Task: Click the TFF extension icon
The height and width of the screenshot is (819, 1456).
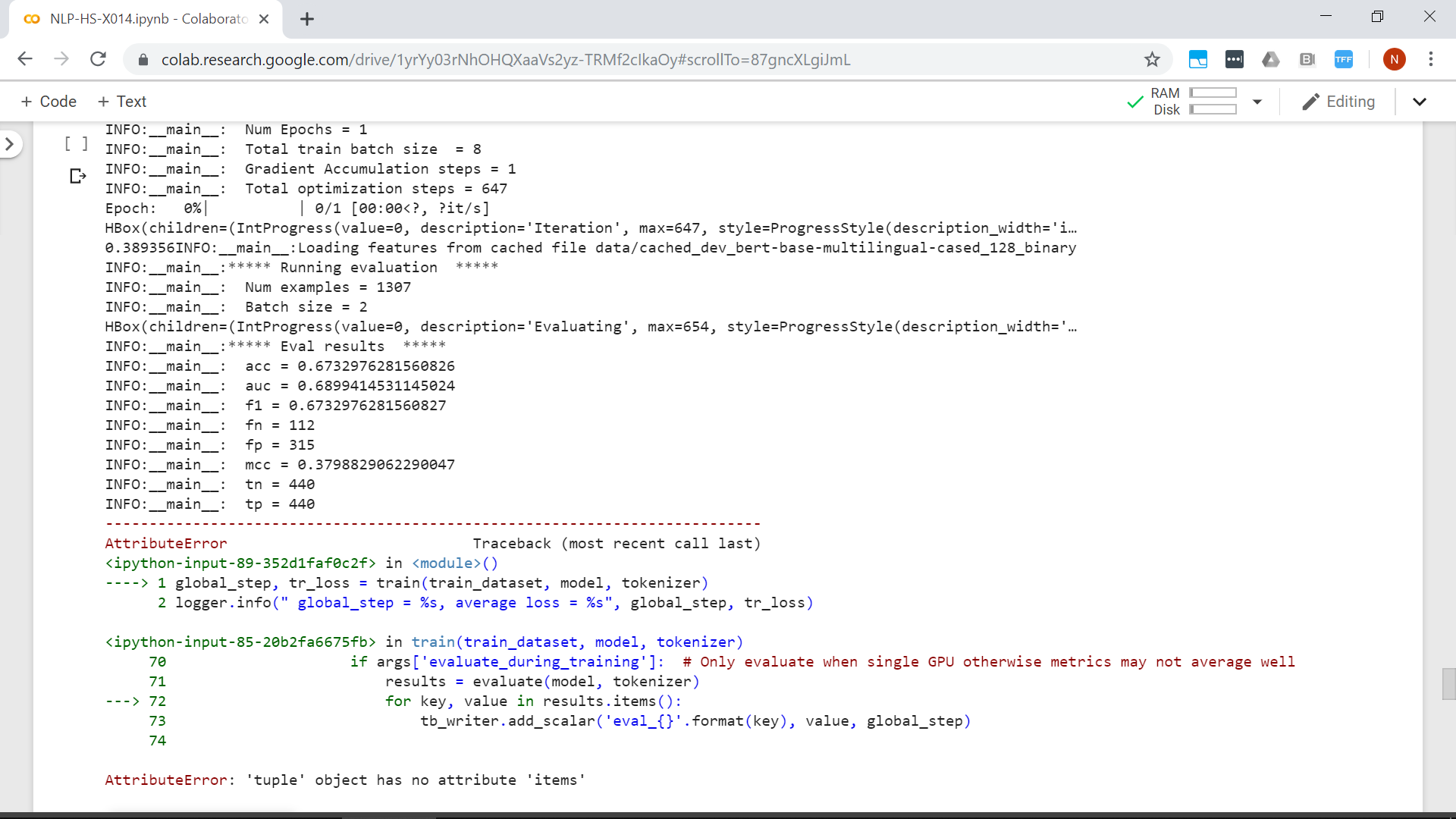Action: point(1345,60)
